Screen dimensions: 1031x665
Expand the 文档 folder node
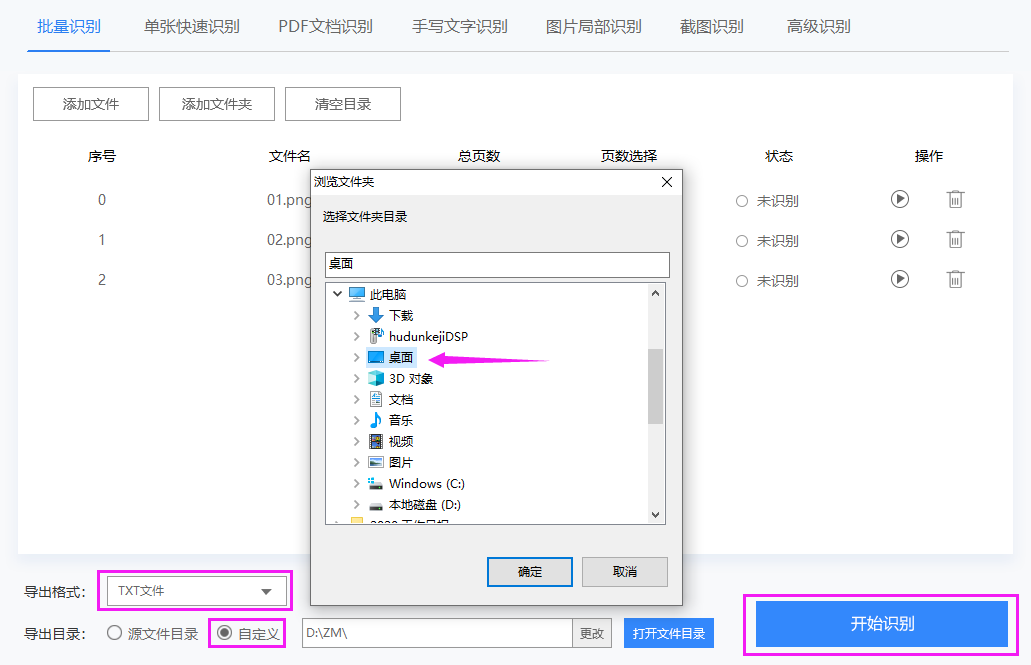356,399
